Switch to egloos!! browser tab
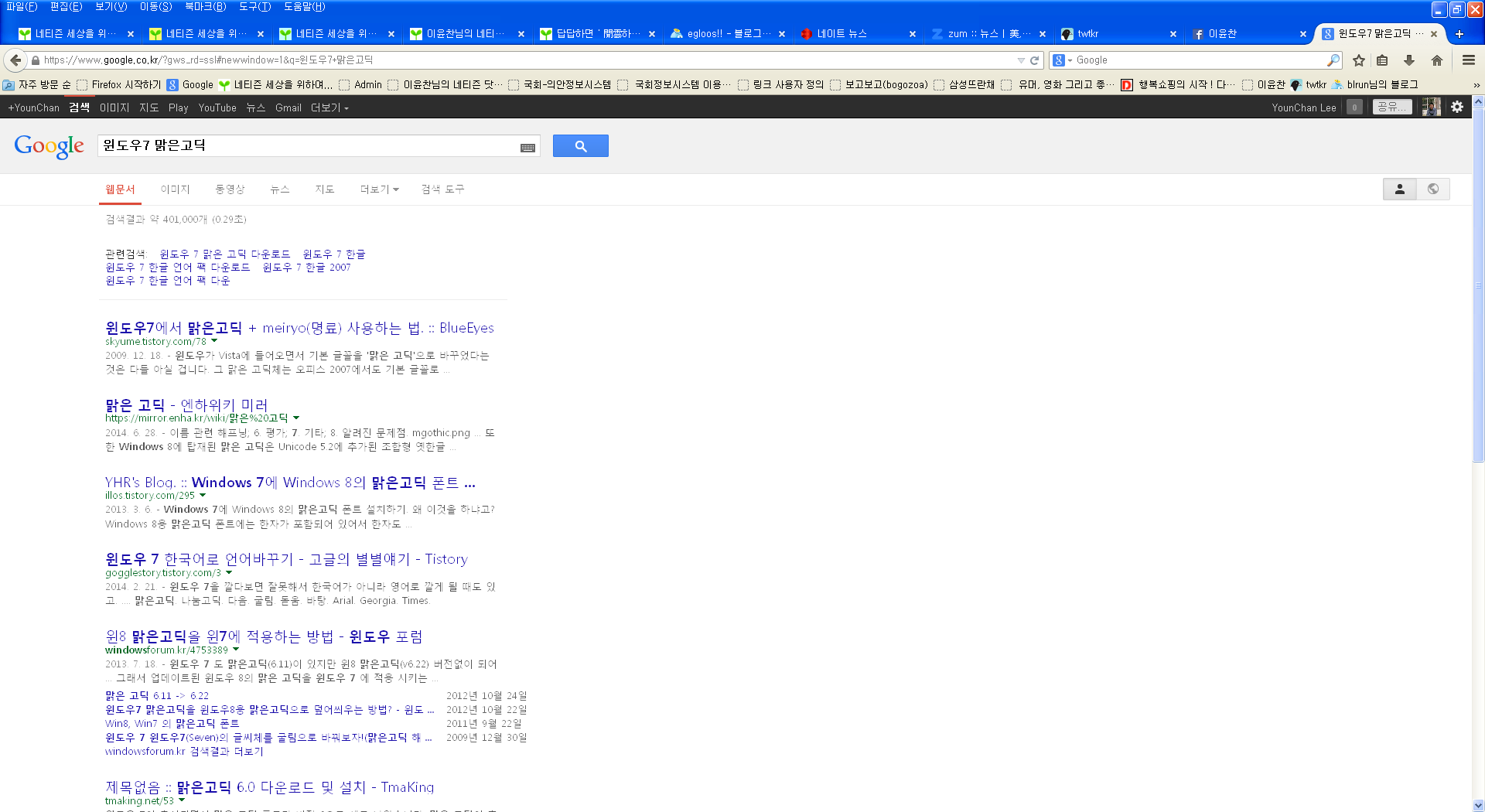This screenshot has height=812, width=1485. pos(729,34)
